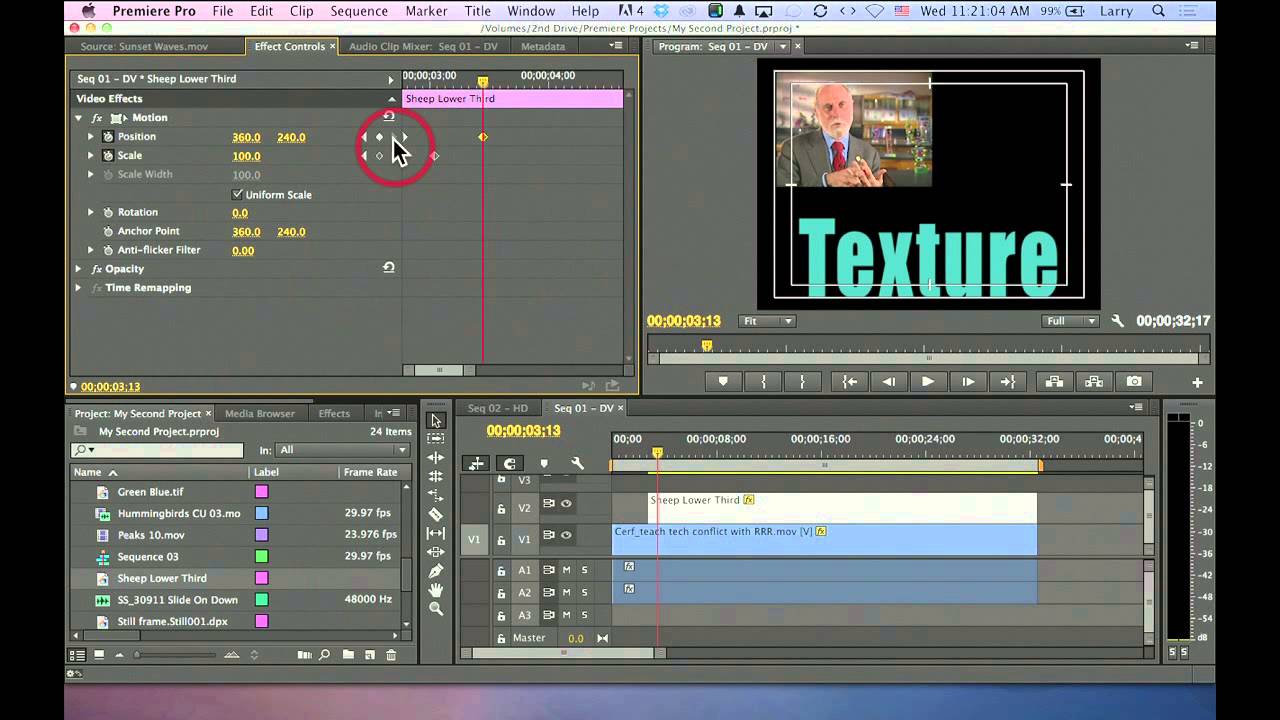This screenshot has height=720, width=1280.
Task: Select the Slip tool
Action: click(x=436, y=533)
